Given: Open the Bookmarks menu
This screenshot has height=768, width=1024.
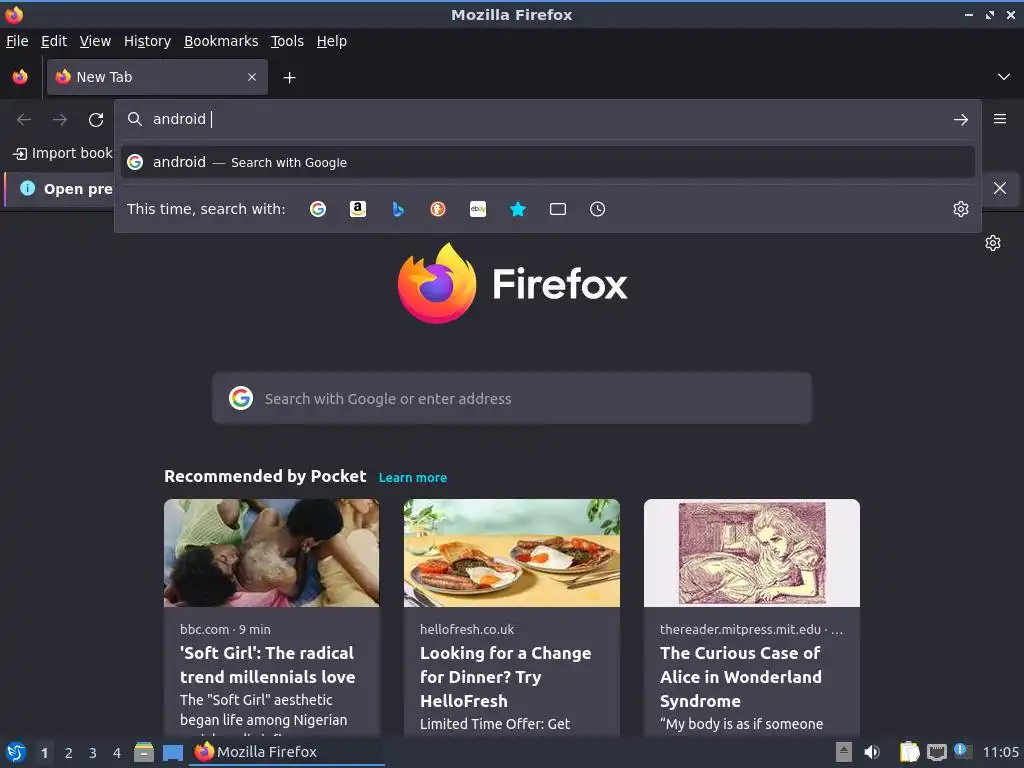Looking at the screenshot, I should (221, 41).
